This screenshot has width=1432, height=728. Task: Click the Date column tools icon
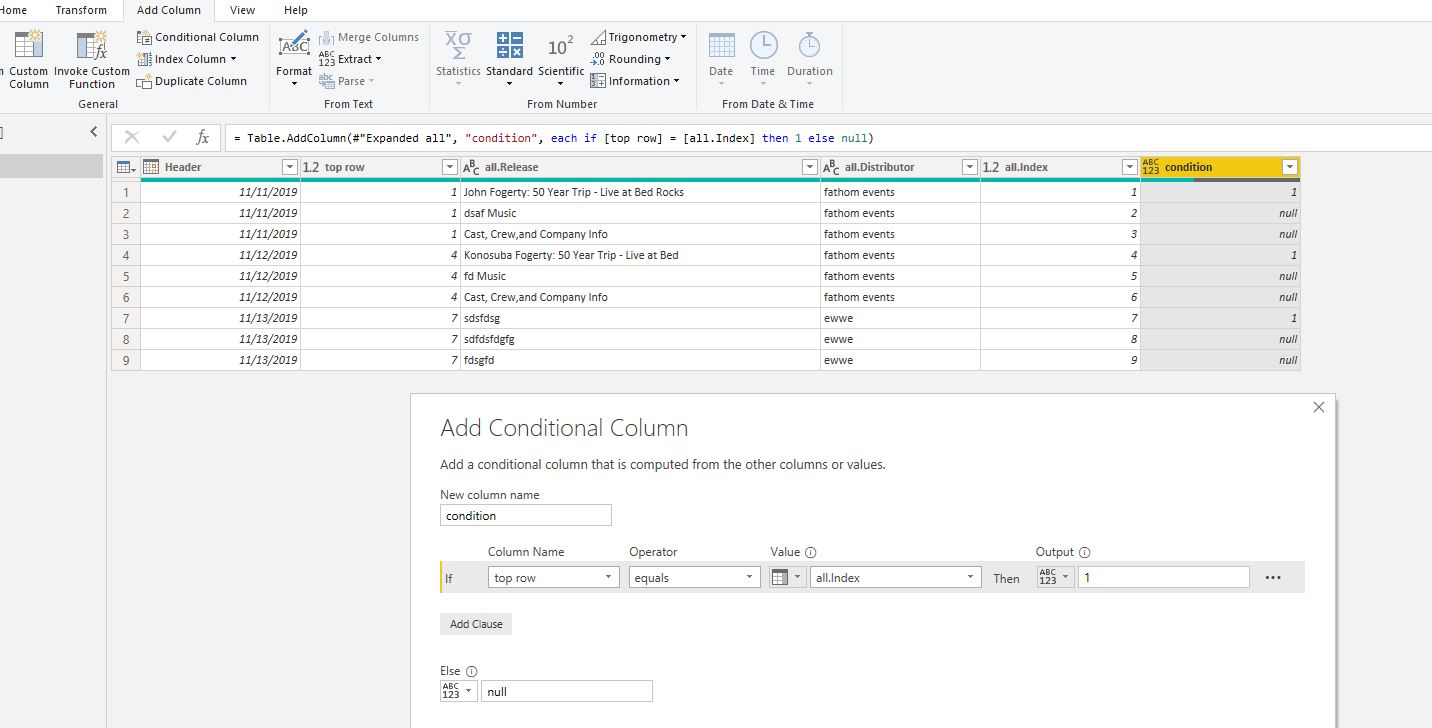pos(721,45)
